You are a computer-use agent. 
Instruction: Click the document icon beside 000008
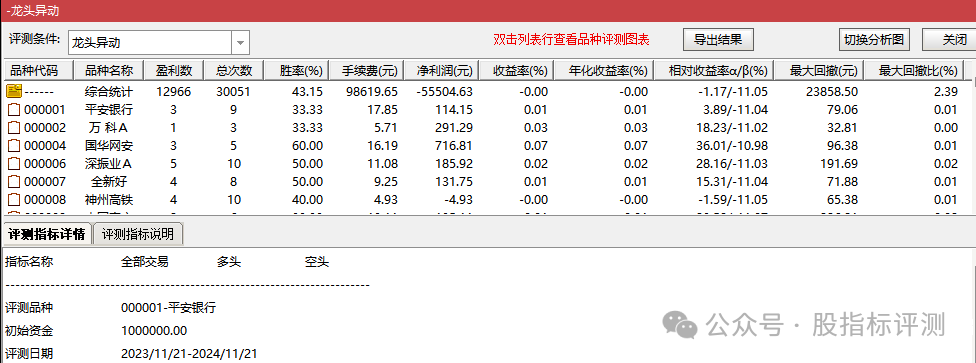(x=14, y=200)
